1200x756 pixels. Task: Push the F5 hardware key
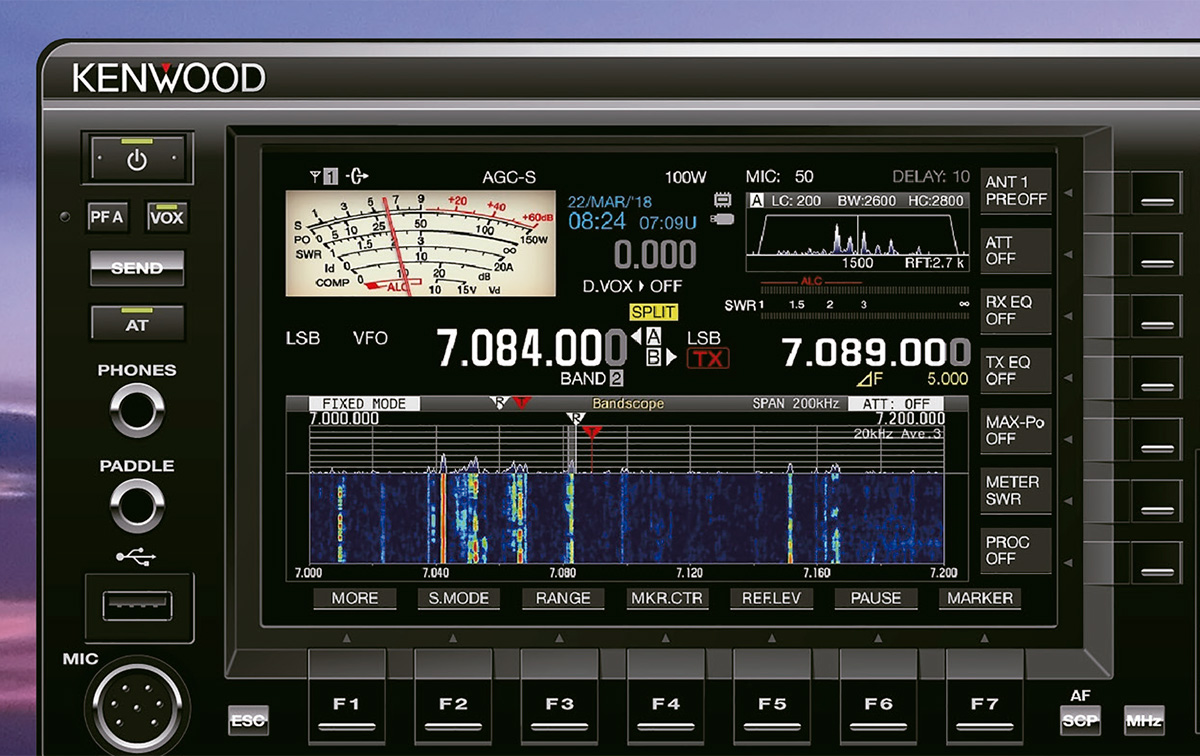point(771,697)
